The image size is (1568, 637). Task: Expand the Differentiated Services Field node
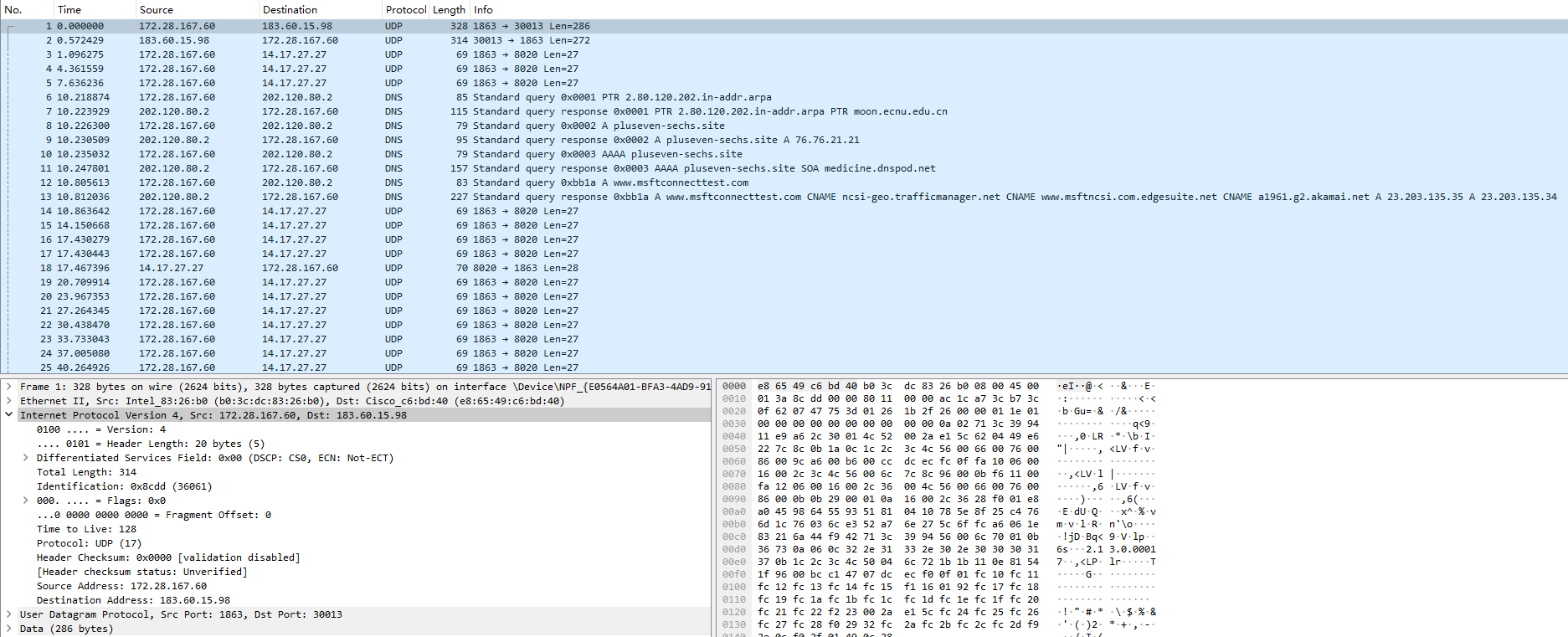tap(26, 458)
